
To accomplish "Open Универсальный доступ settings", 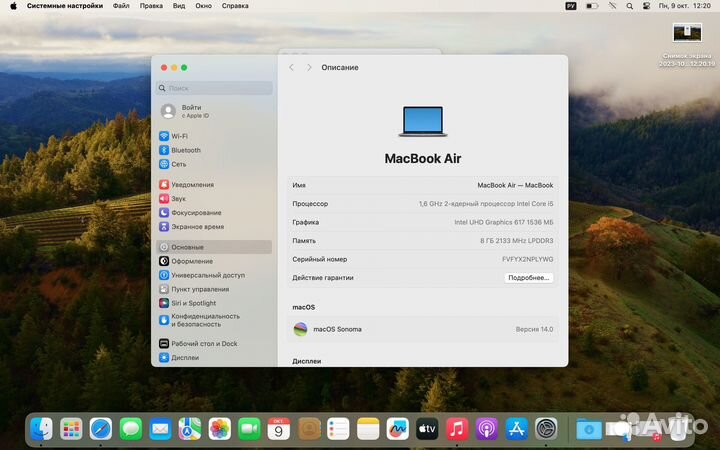I will point(202,275).
